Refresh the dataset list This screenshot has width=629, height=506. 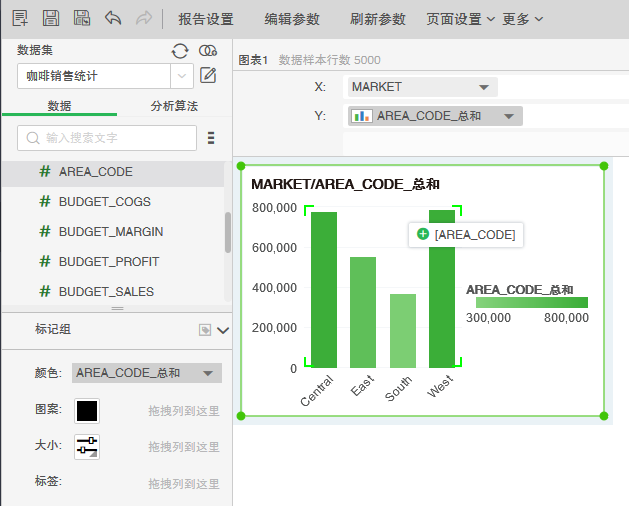pos(180,50)
